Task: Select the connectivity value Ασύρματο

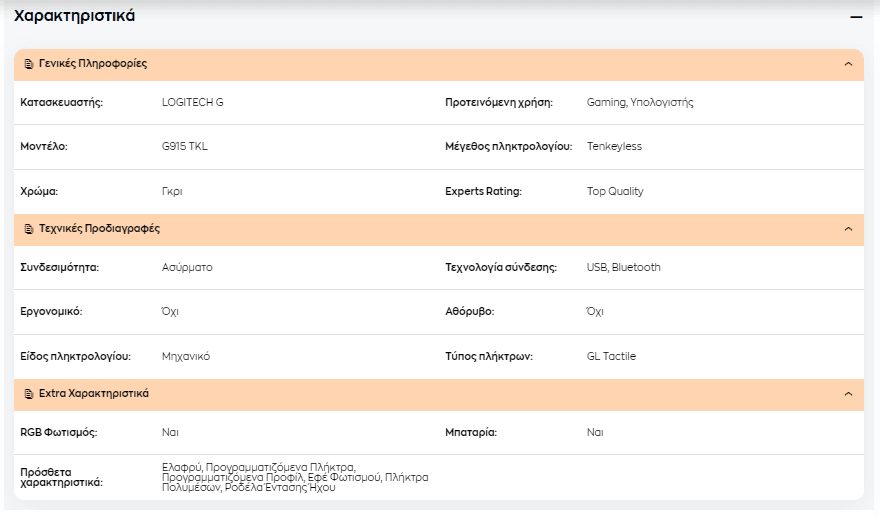Action: [187, 267]
